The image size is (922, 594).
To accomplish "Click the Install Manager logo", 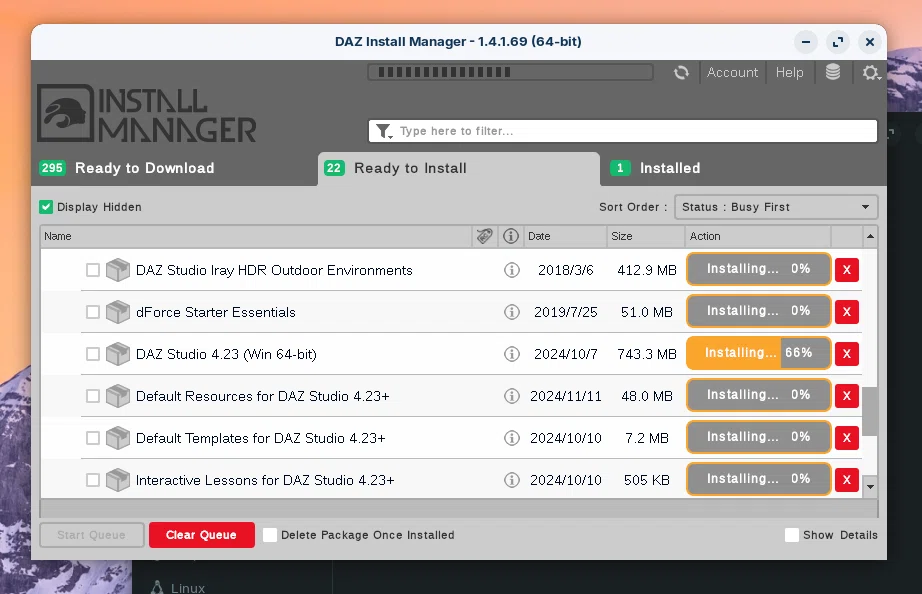I will coord(146,114).
